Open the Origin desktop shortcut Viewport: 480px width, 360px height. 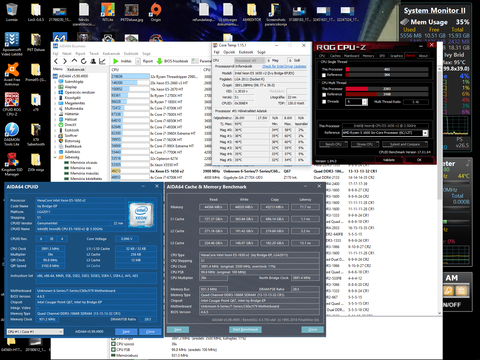(155, 11)
